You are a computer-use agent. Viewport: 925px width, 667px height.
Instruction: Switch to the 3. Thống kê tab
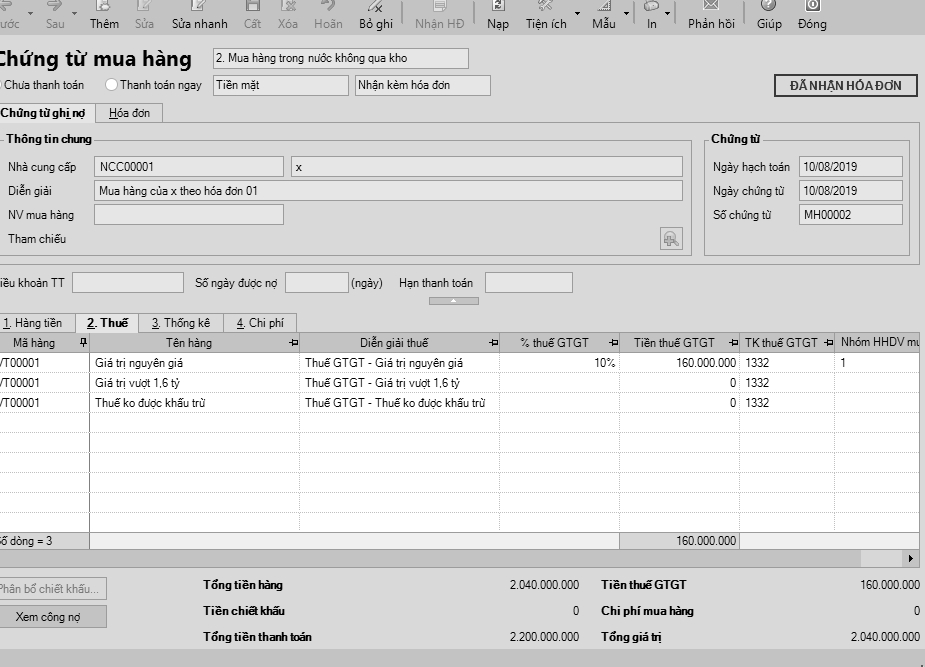[x=180, y=323]
